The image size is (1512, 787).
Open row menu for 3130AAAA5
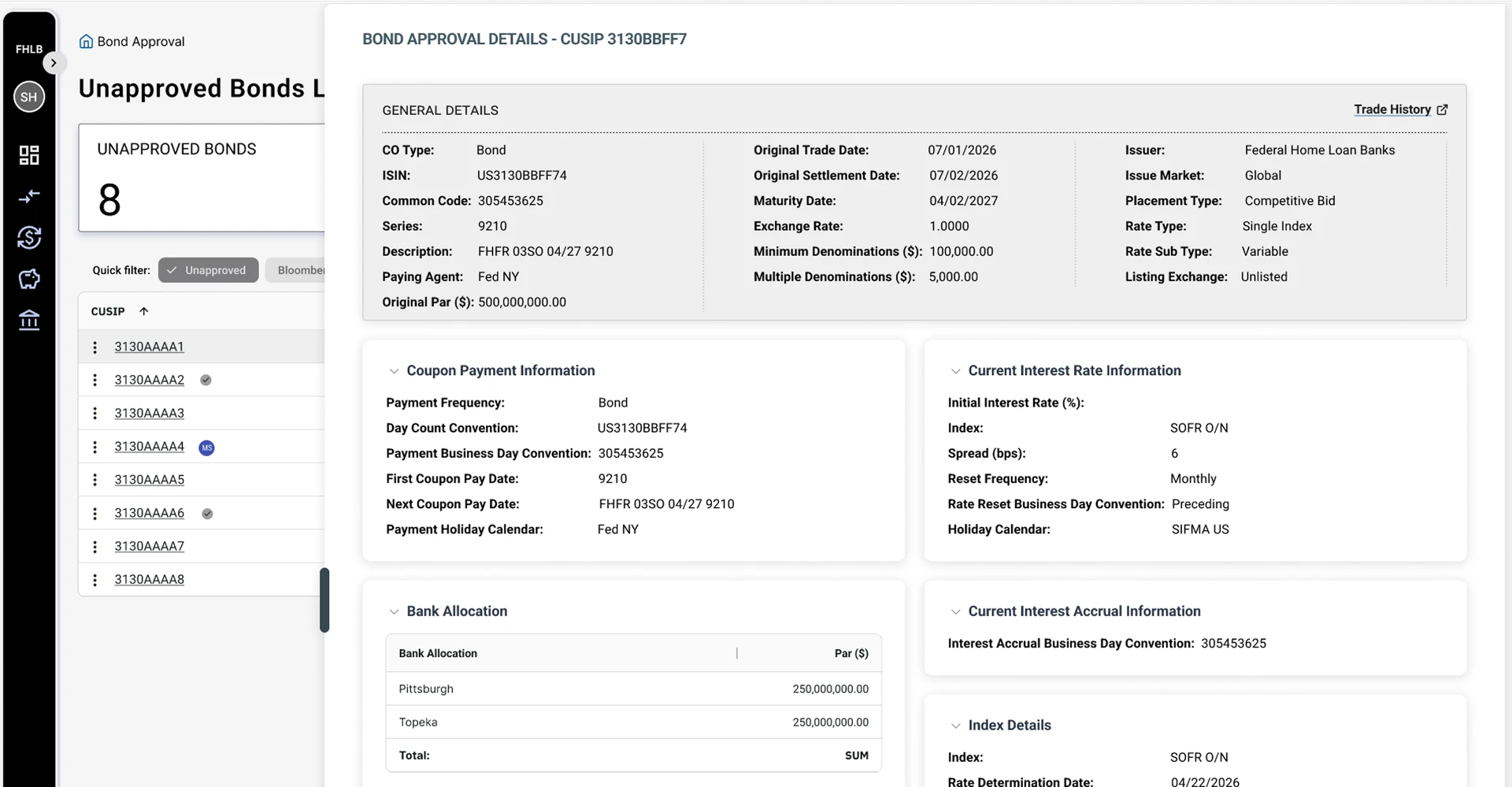click(x=95, y=481)
